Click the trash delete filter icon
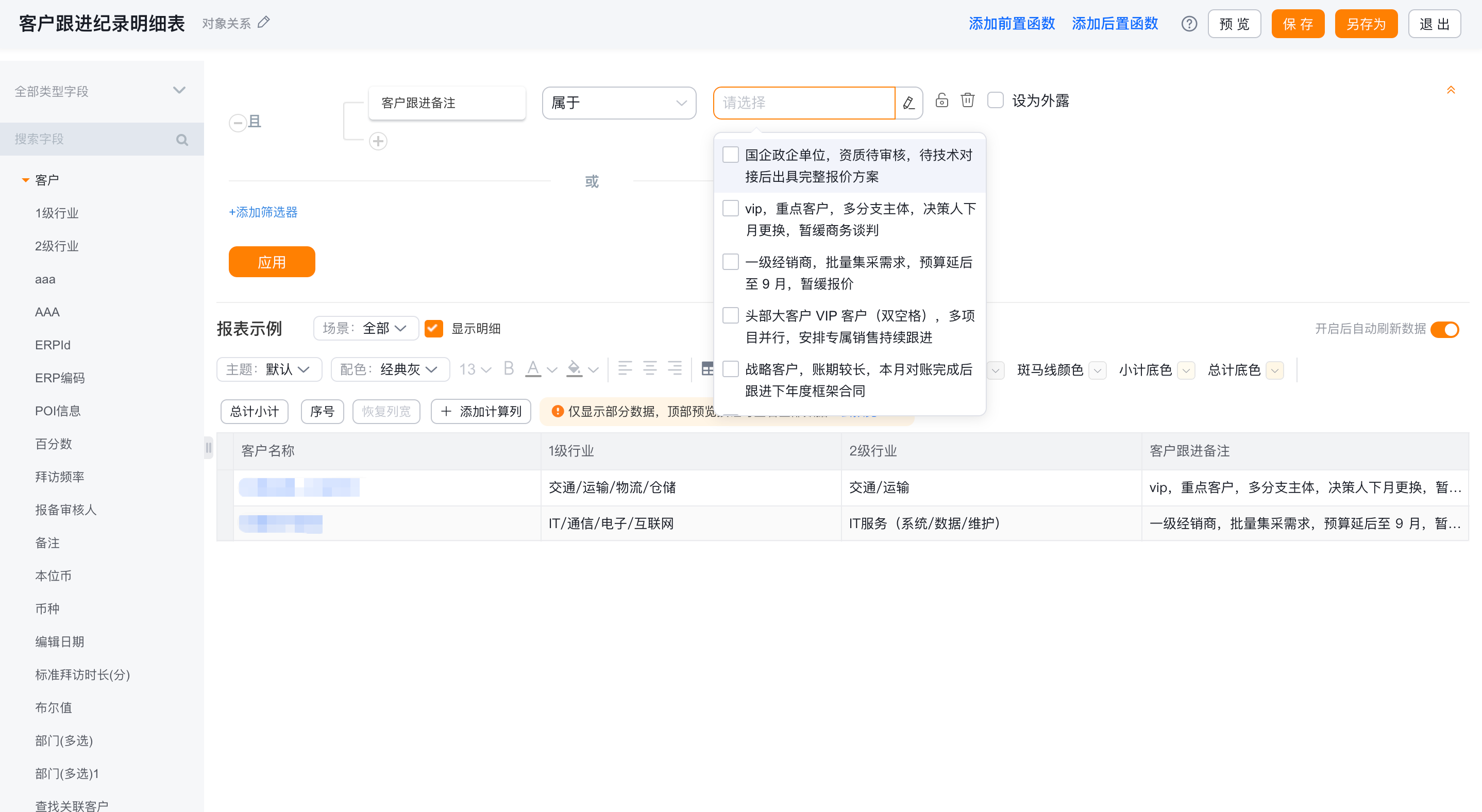1482x812 pixels. click(968, 100)
